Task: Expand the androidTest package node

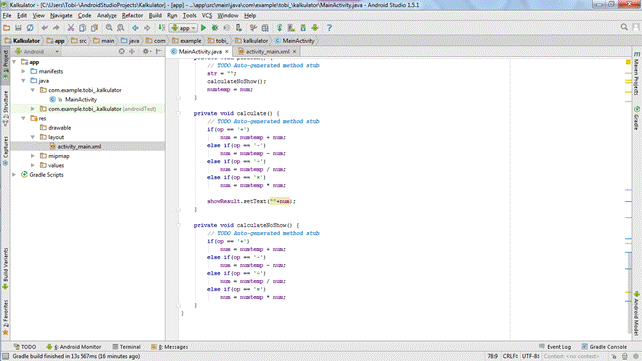Action: click(33, 109)
